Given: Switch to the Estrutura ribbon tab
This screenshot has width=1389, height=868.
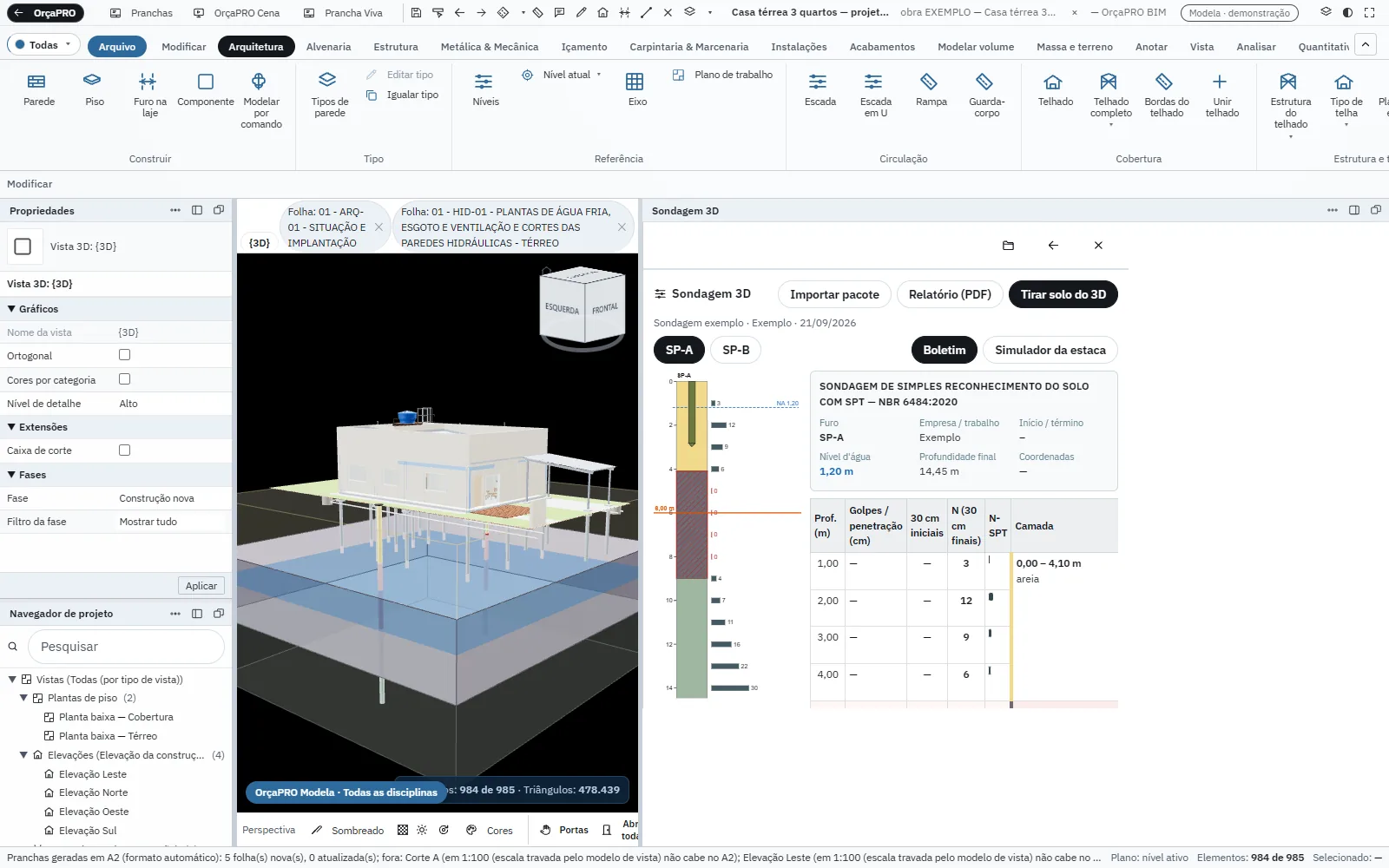Looking at the screenshot, I should (x=395, y=47).
